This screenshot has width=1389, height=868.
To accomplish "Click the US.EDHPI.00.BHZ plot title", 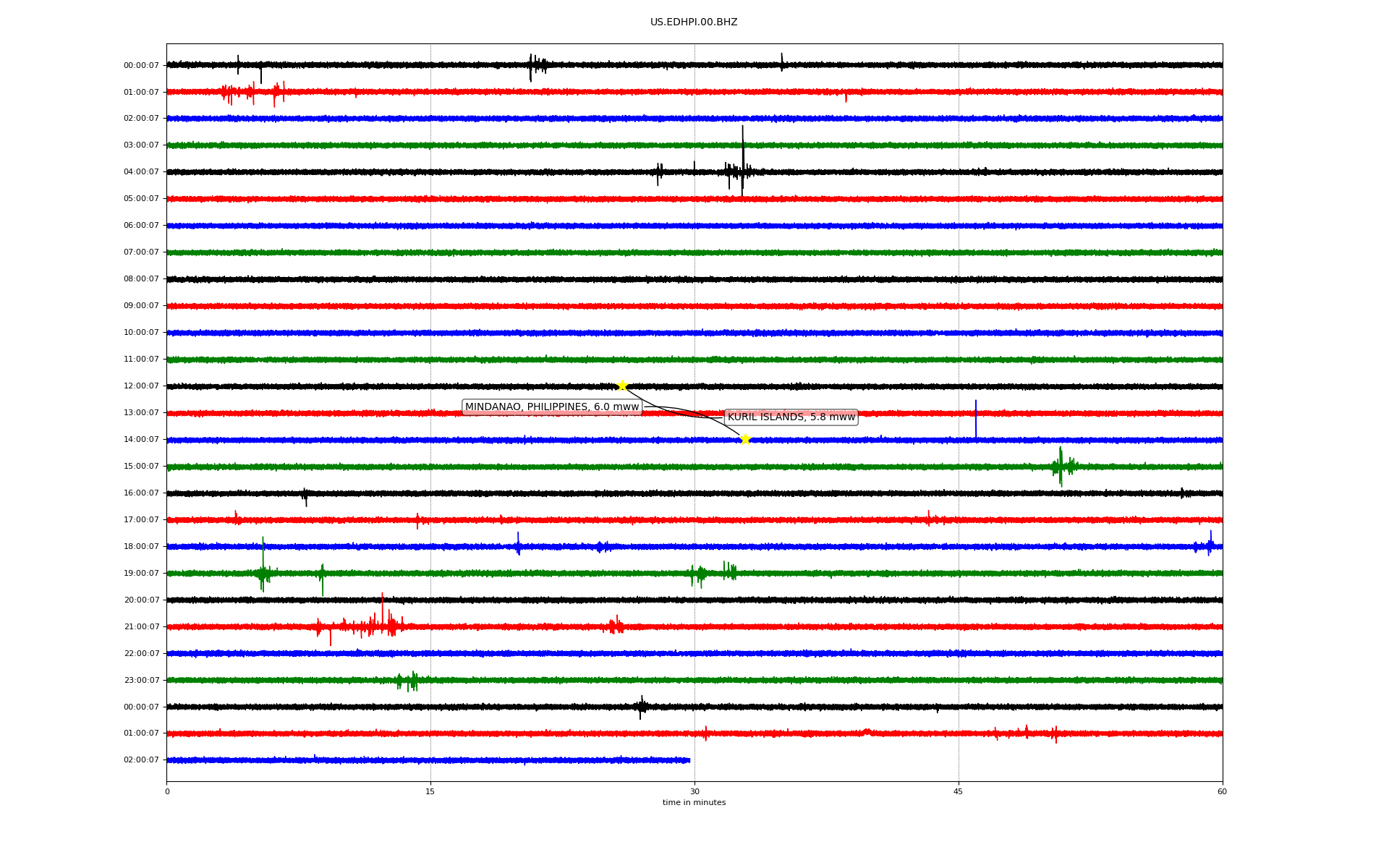I will pos(694,22).
